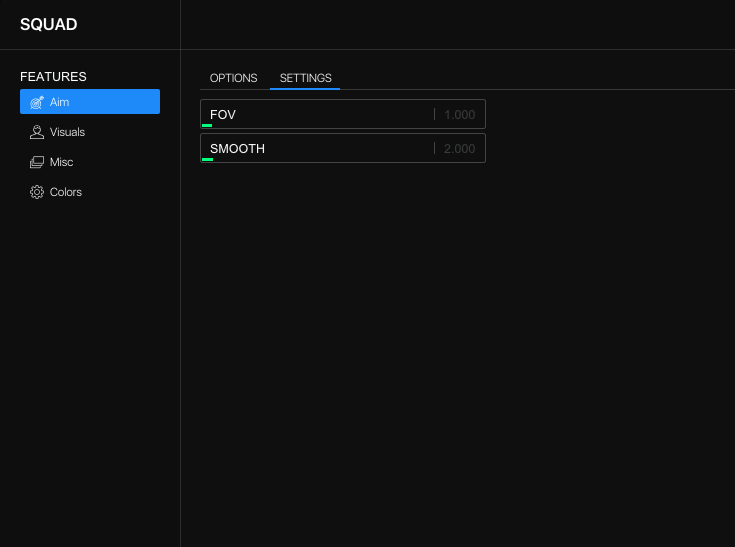The height and width of the screenshot is (547, 735).
Task: Click the SMOOTH value 2.000
Action: 459,149
